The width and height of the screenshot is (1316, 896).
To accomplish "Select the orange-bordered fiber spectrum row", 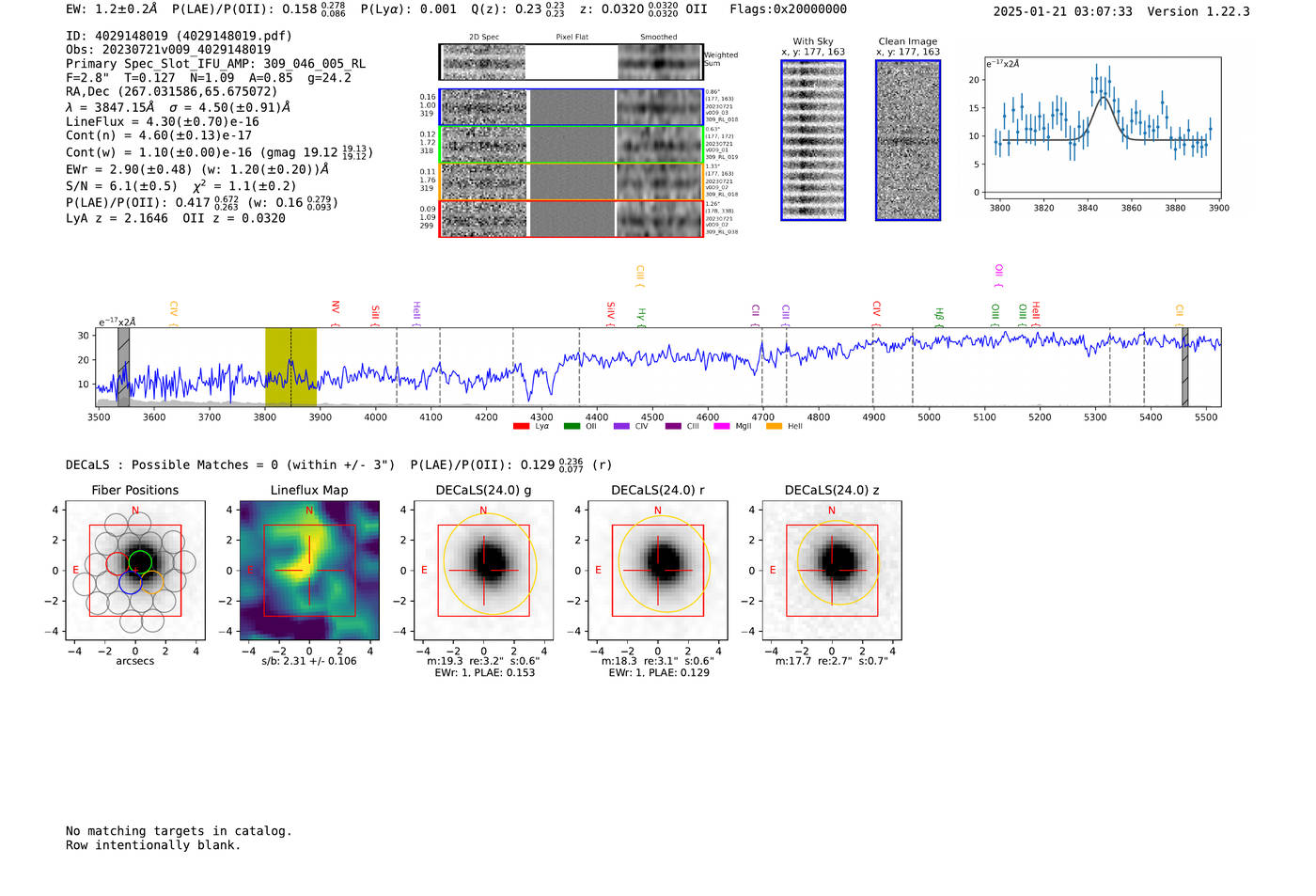I will click(x=572, y=181).
